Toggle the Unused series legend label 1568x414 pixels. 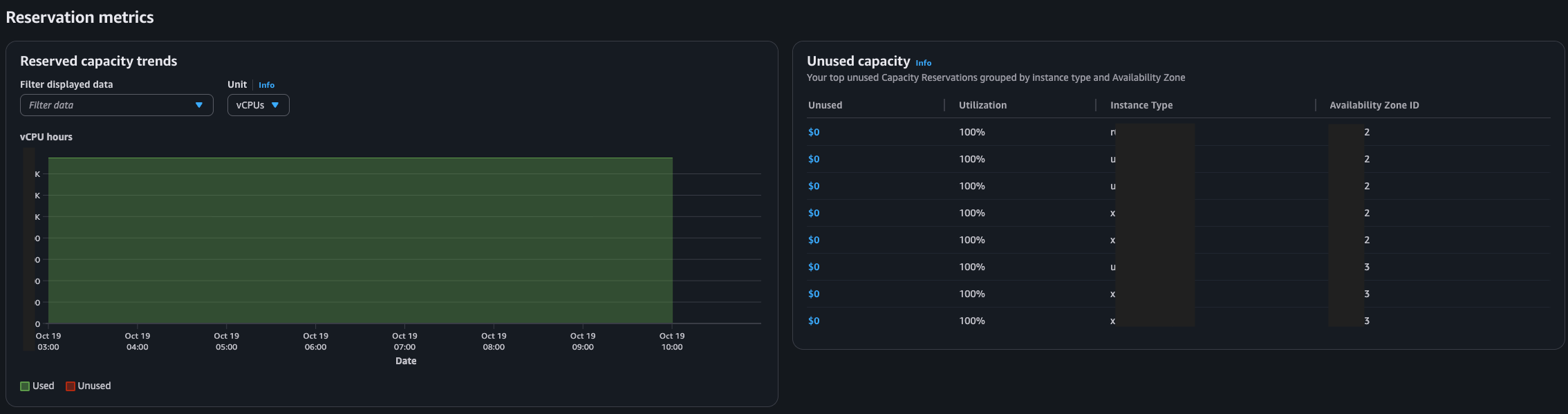[94, 386]
